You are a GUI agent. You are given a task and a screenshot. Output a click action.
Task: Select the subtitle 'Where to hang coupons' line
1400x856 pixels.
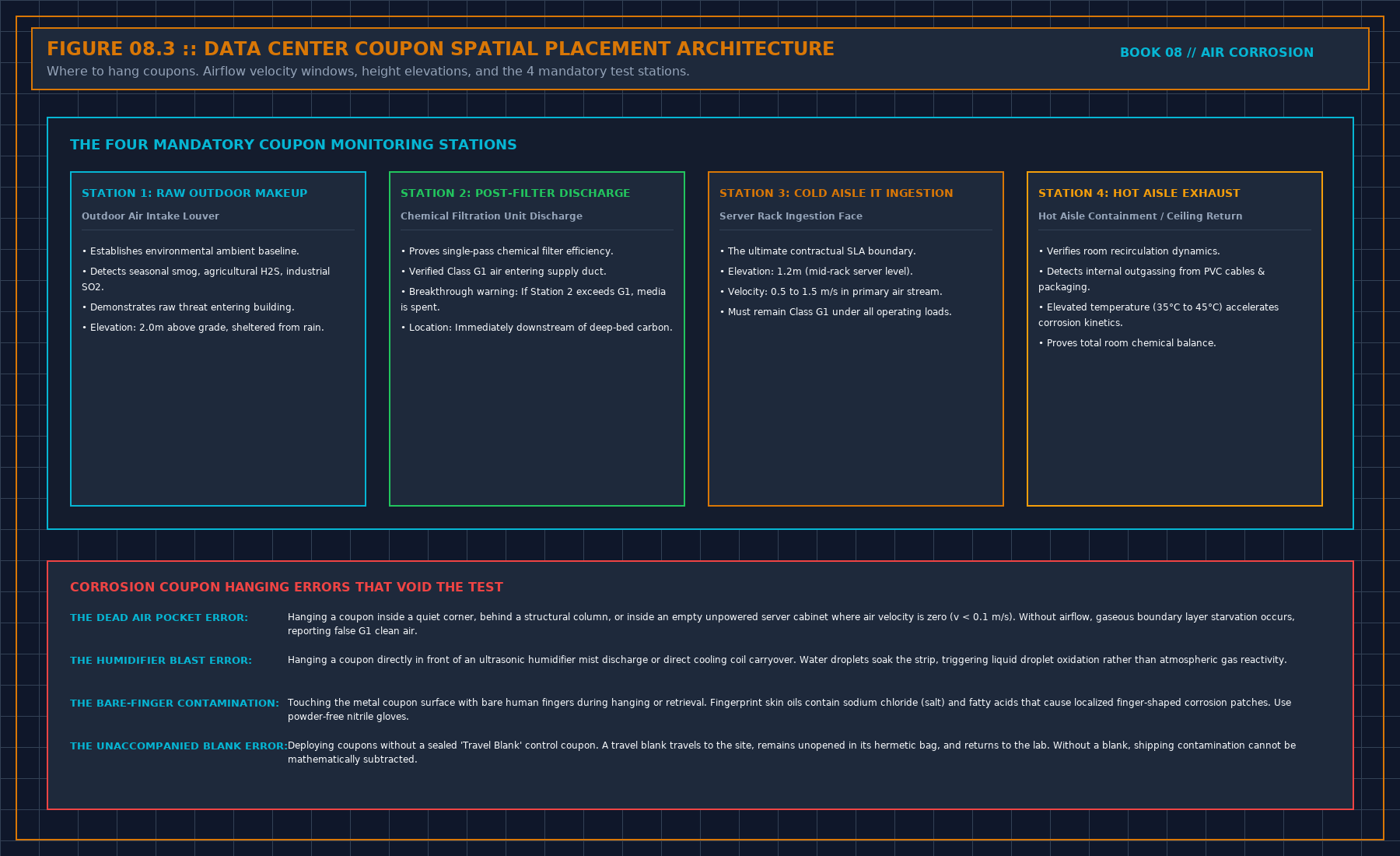tap(368, 72)
